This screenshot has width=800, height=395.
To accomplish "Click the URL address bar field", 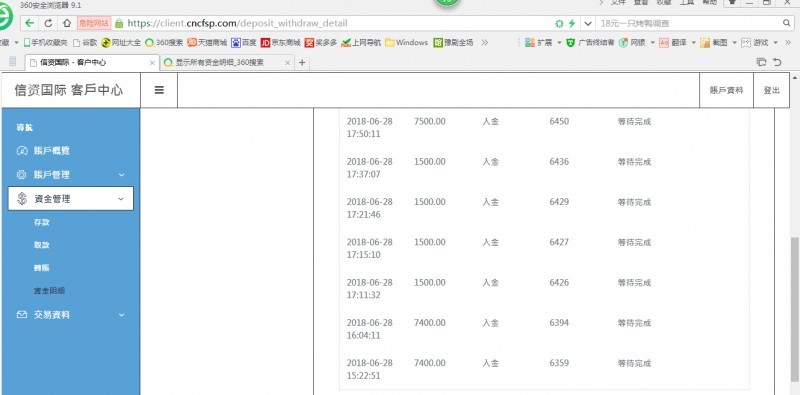I will point(337,23).
